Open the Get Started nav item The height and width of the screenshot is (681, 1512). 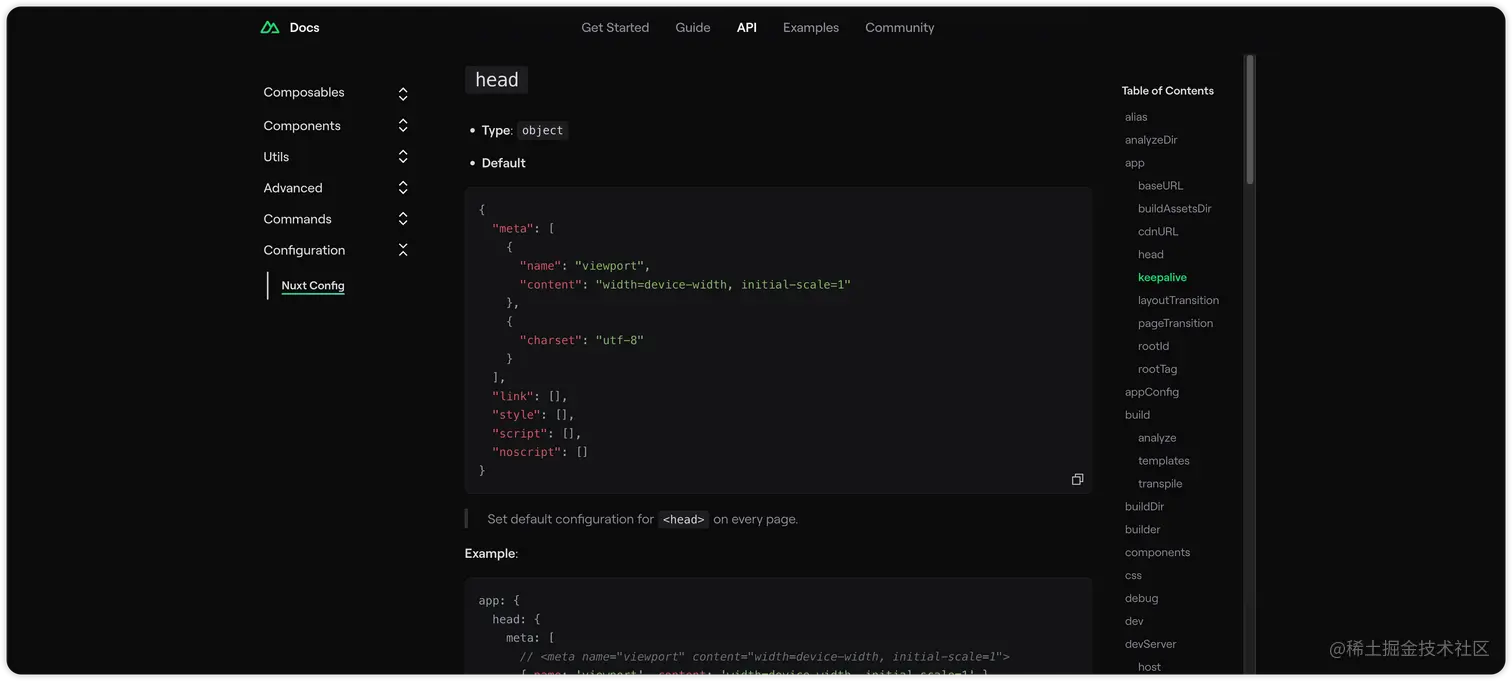coord(615,28)
